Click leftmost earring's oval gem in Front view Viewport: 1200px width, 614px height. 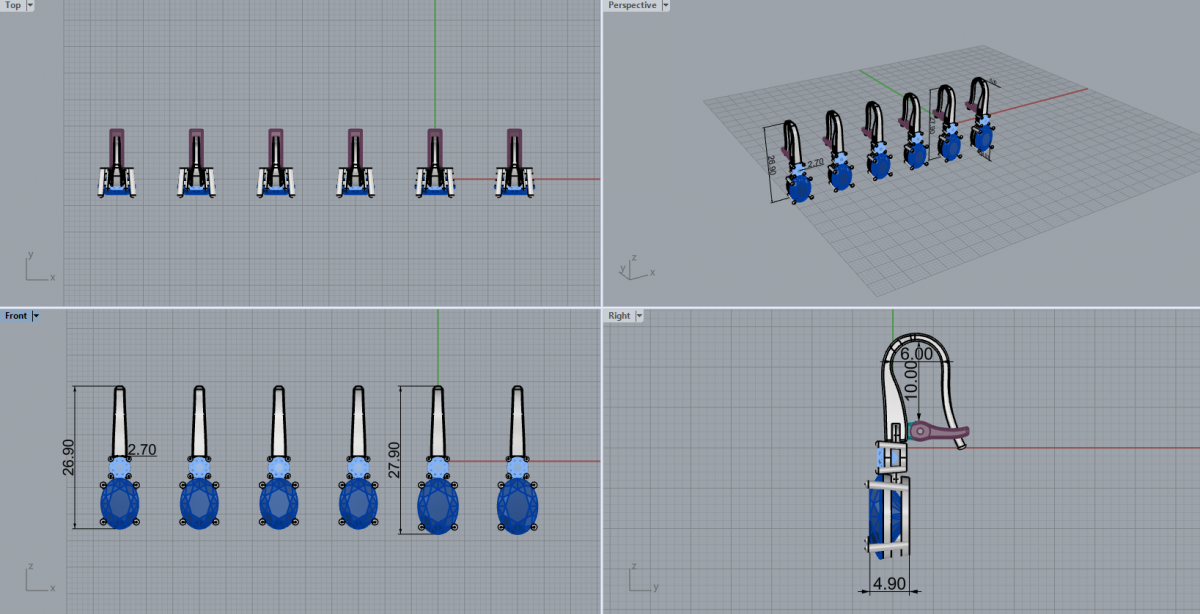click(119, 503)
